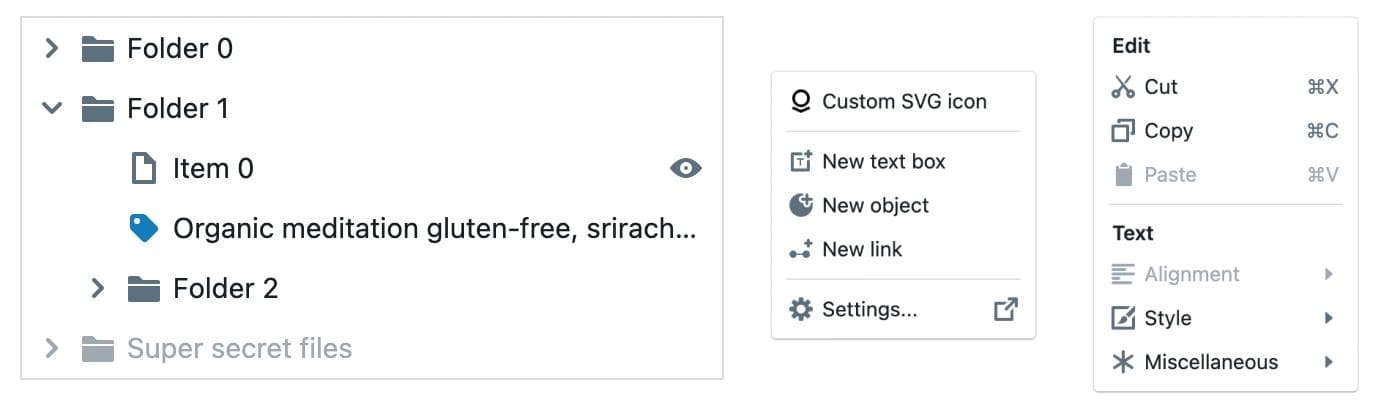Expand Folder 2 with its chevron
Screen dimensions: 1381x413
[98, 289]
